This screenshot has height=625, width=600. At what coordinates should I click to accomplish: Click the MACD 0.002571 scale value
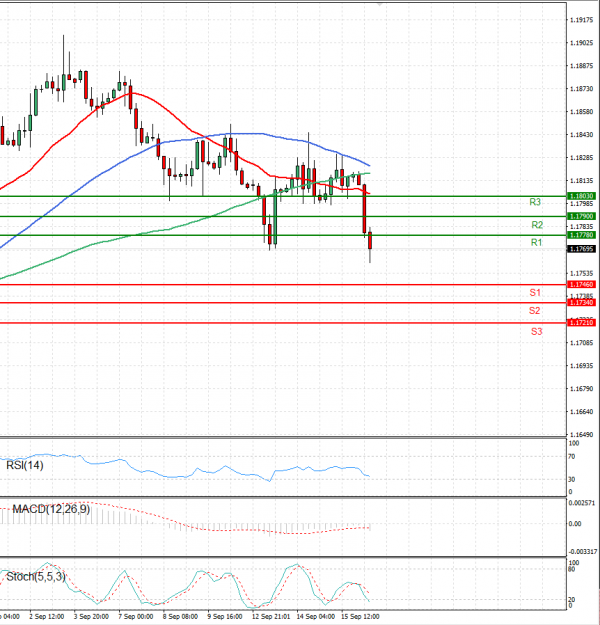(582, 503)
